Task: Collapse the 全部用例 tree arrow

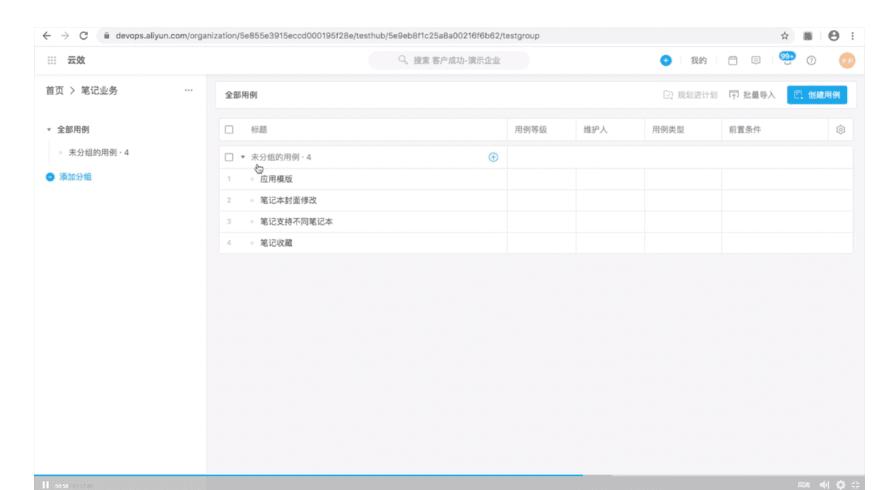Action: (48, 129)
